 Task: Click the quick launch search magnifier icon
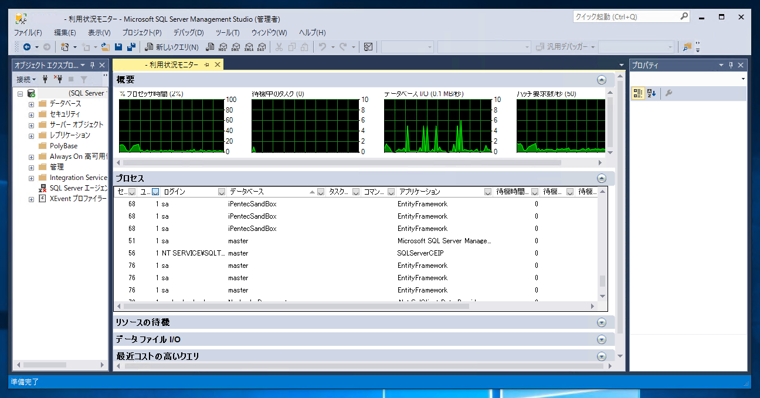(x=684, y=16)
